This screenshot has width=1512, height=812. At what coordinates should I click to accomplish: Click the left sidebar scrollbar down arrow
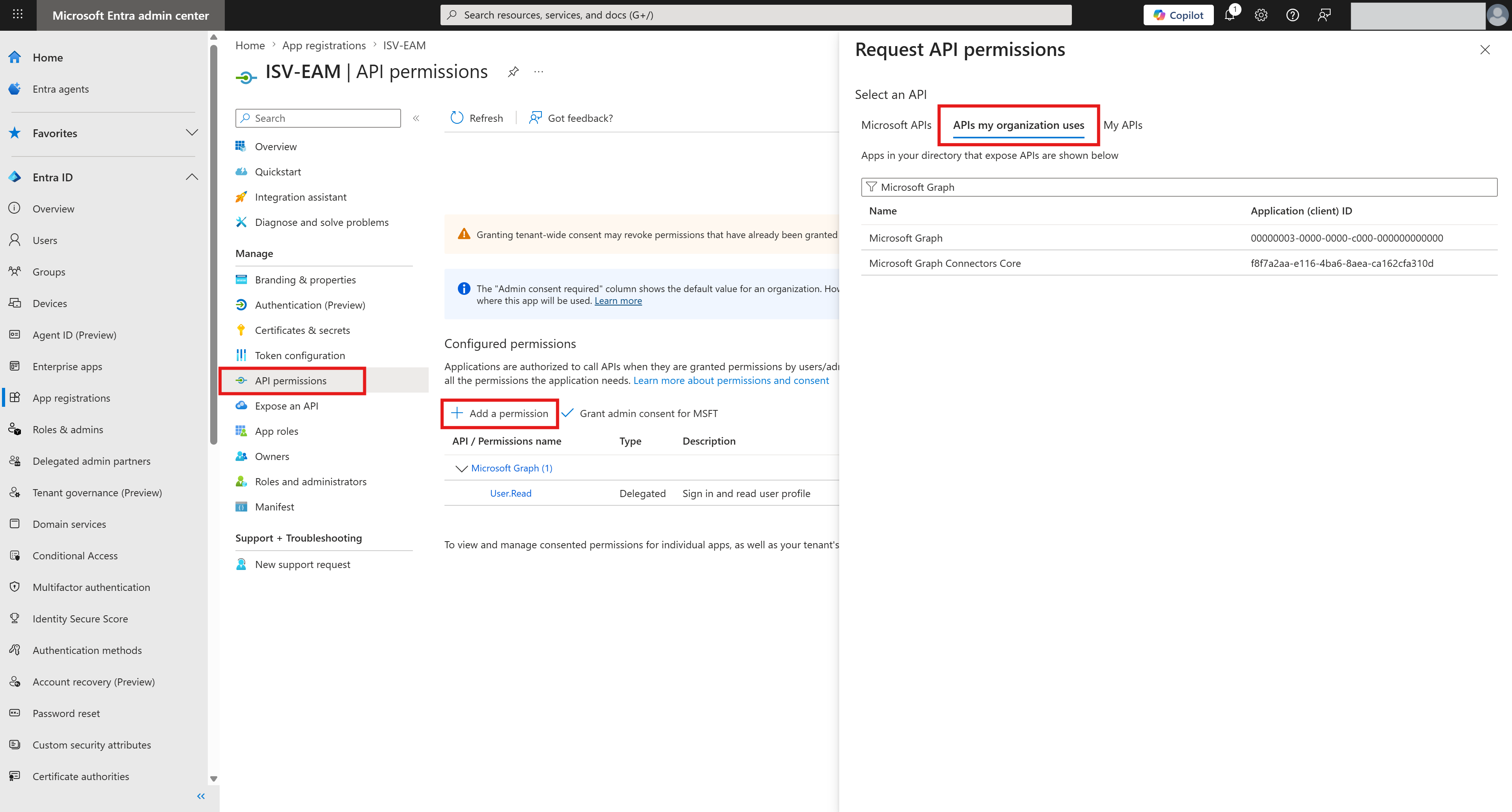tap(214, 778)
